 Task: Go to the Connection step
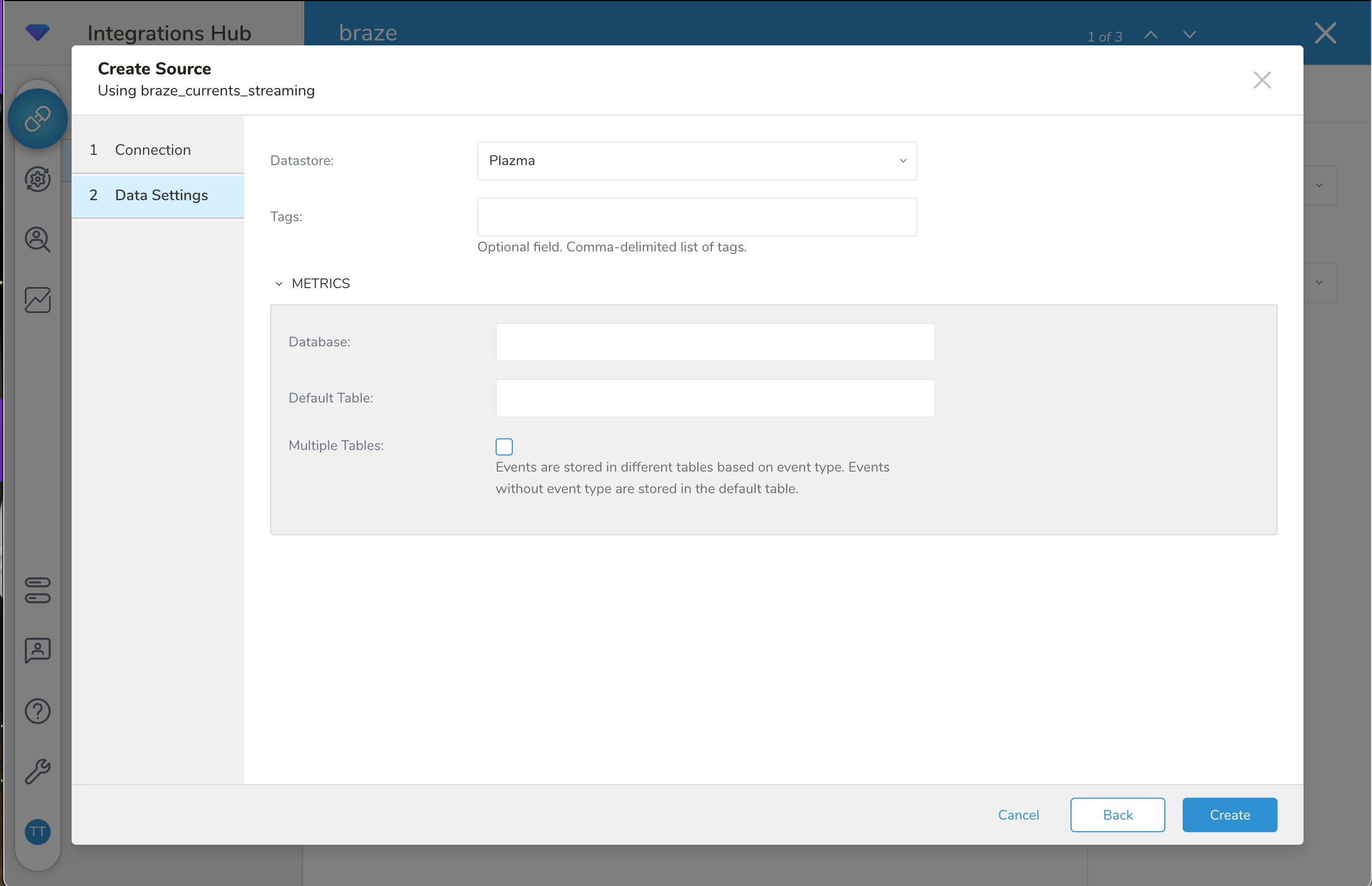(x=153, y=149)
